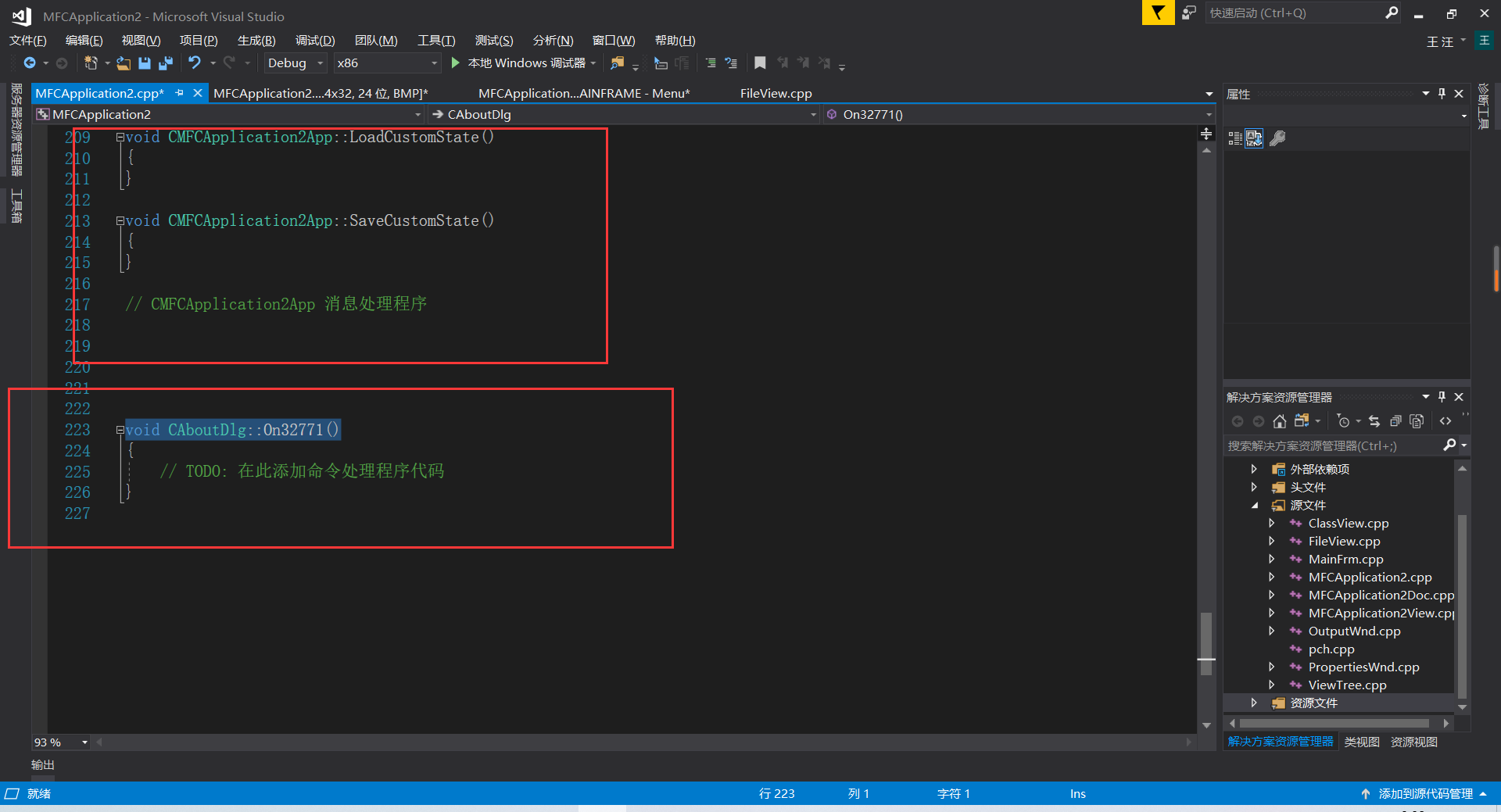Pin the MFCApplication2.cpp tab
The image size is (1501, 812).
pos(179,93)
